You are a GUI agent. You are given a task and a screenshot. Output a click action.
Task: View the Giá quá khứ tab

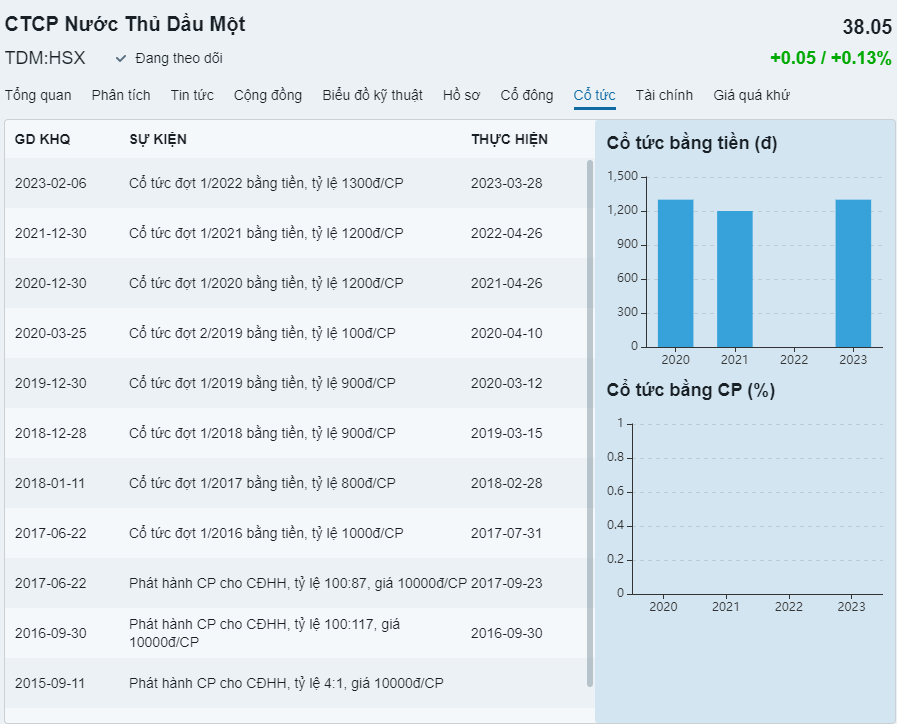click(x=751, y=95)
